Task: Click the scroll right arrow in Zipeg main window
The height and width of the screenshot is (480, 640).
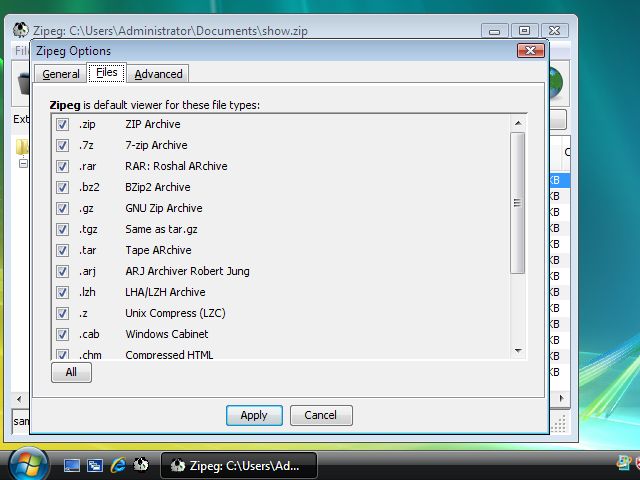Action: [x=562, y=398]
